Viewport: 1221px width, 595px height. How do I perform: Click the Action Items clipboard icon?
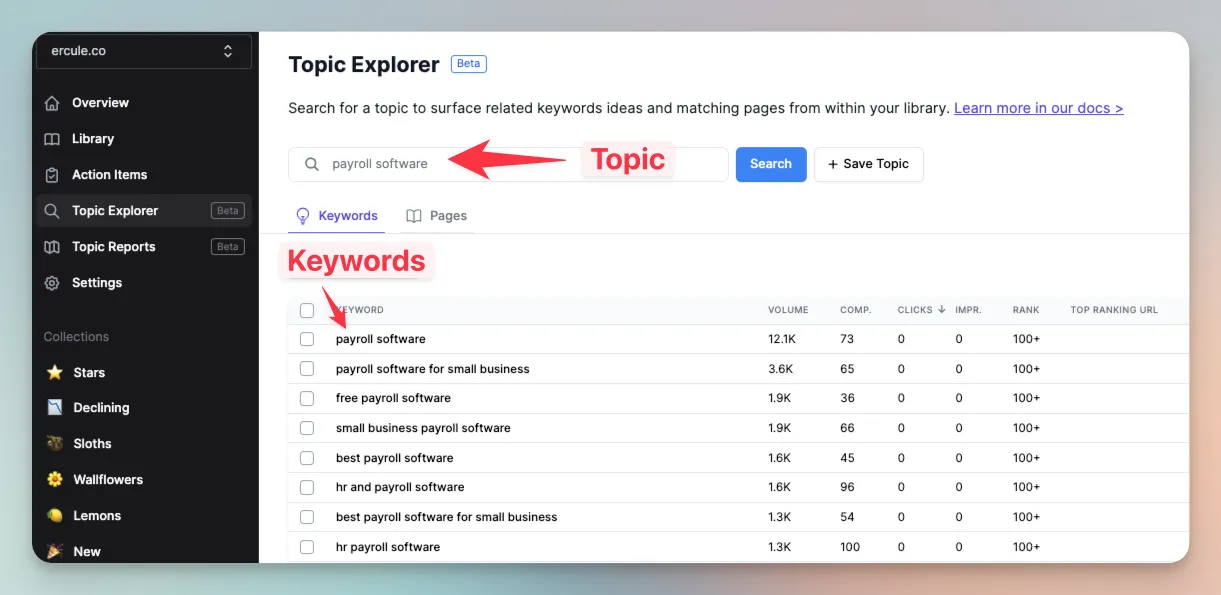click(x=52, y=175)
